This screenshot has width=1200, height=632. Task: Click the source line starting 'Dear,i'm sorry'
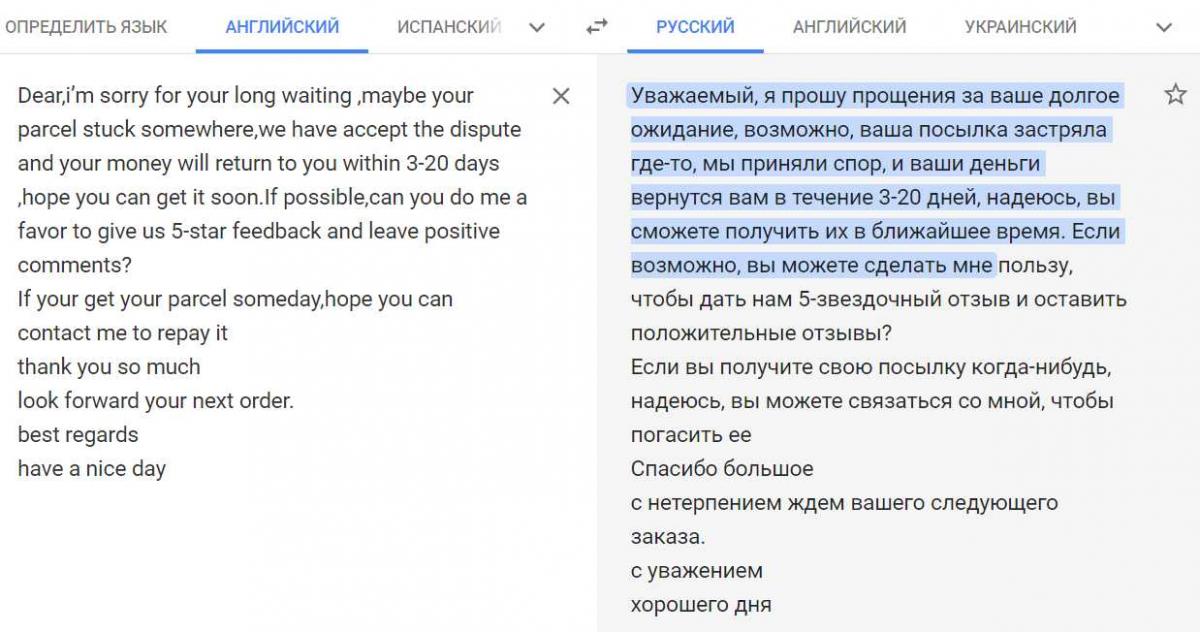[245, 96]
